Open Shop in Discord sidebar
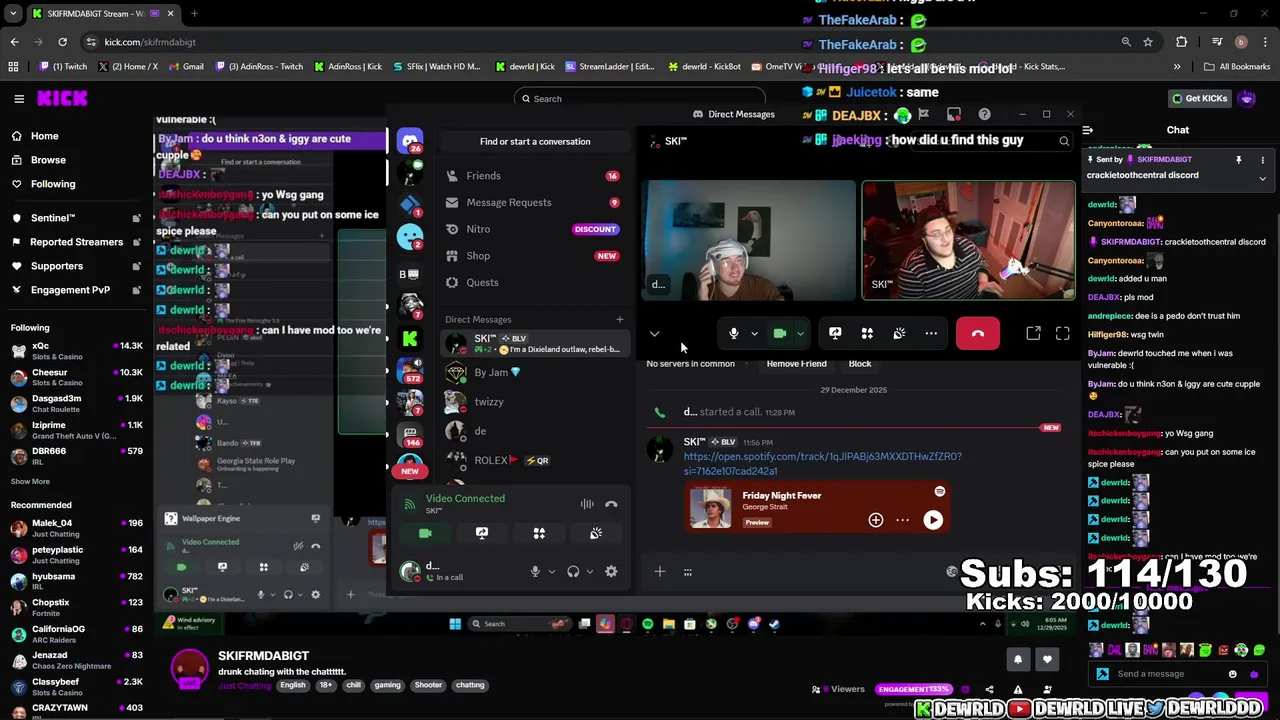The width and height of the screenshot is (1280, 720). click(x=535, y=256)
